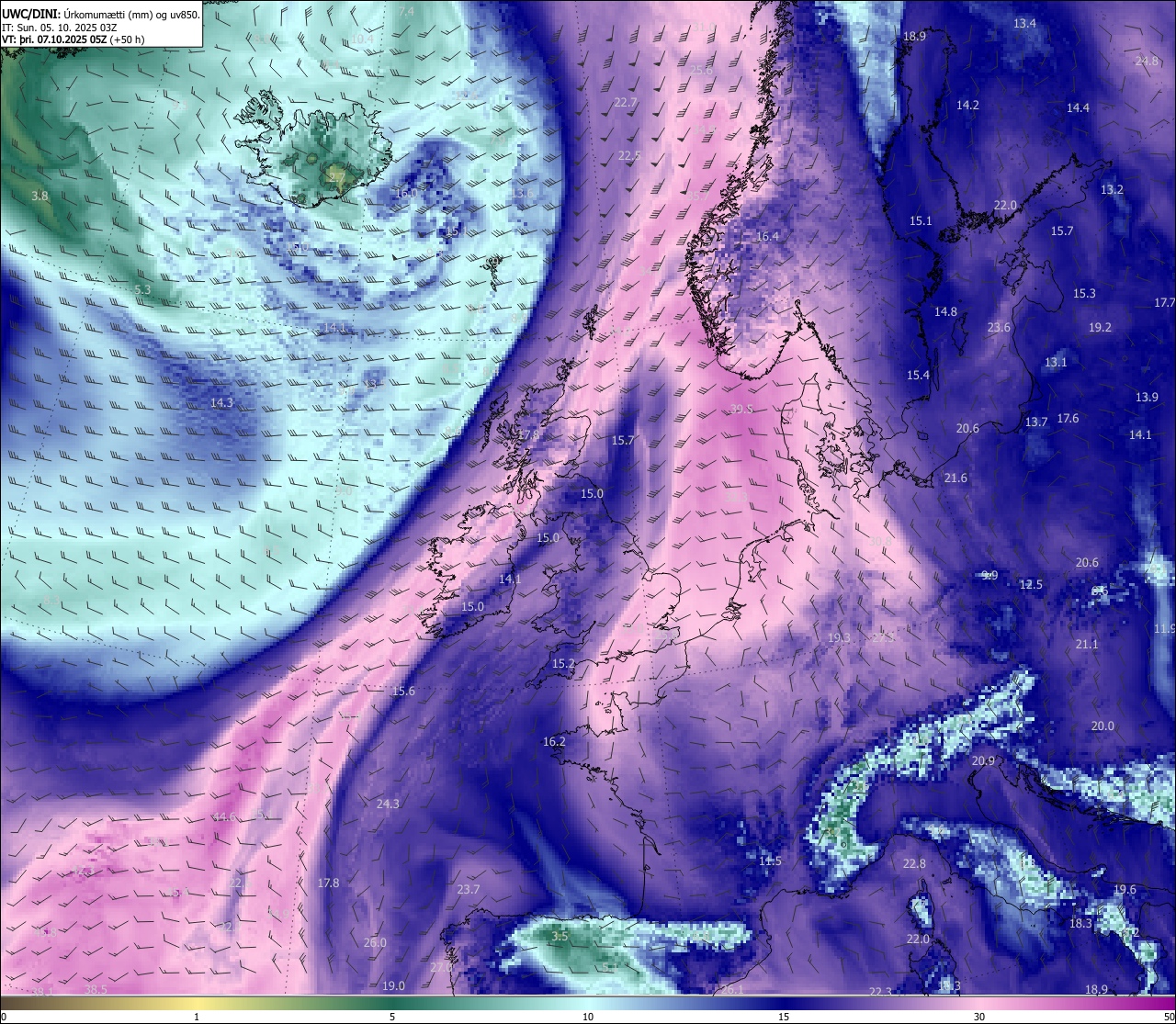Click the 24.8 value on the map
The image size is (1176, 1024).
coord(1147,61)
